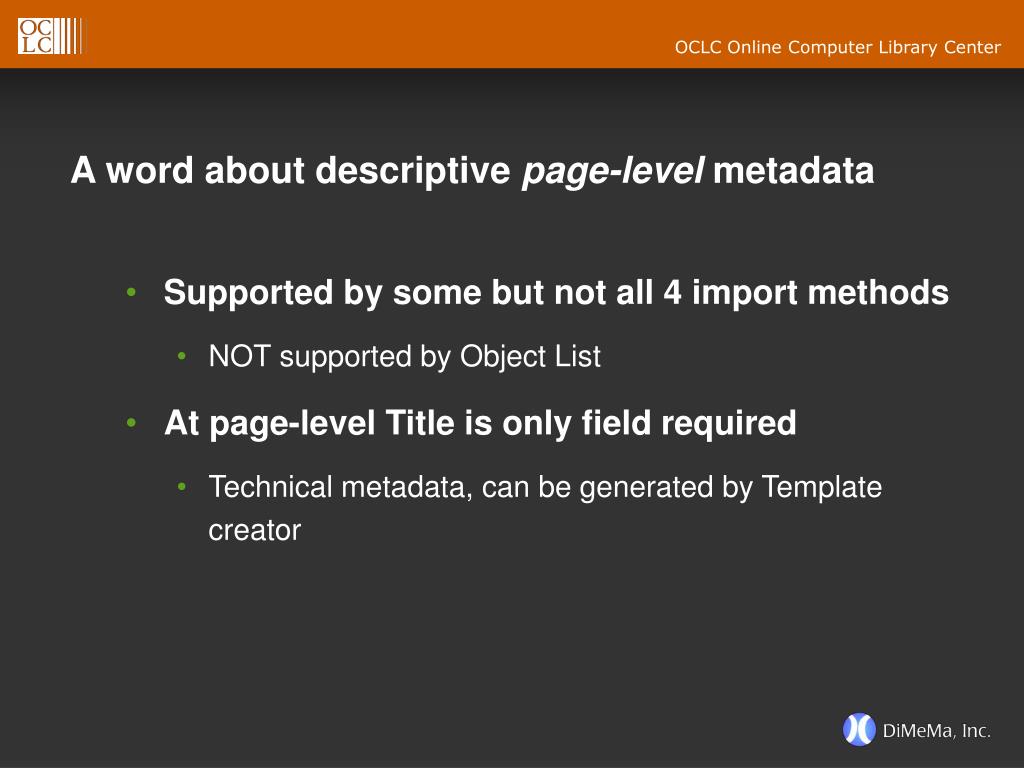Click the orange header banner

(512, 34)
